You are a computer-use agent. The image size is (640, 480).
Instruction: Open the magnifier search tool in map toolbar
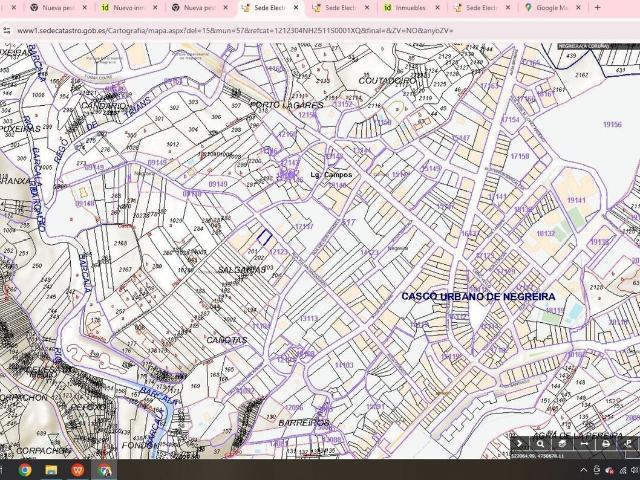[x=540, y=444]
